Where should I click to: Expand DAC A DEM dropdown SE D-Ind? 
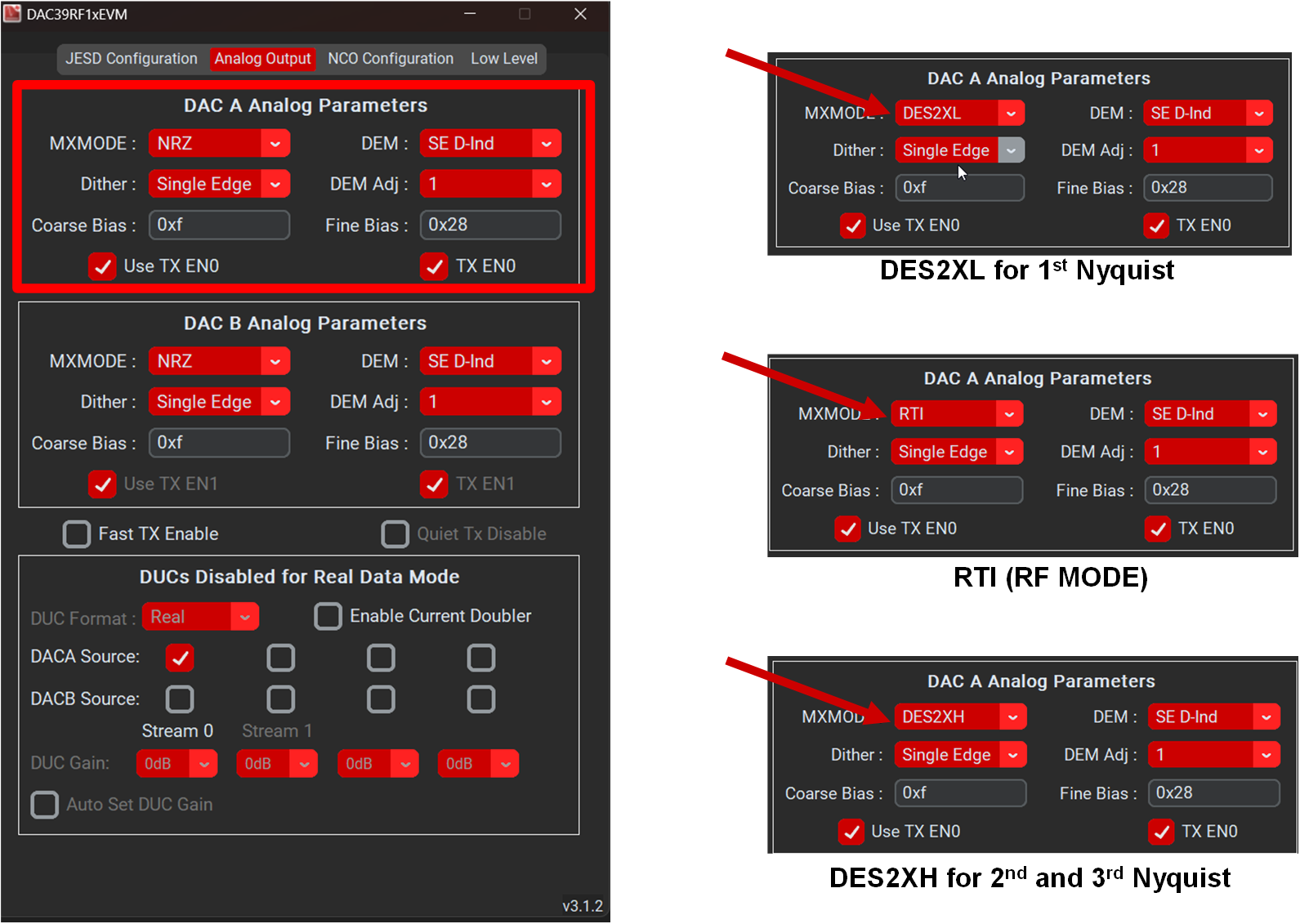pyautogui.click(x=490, y=143)
